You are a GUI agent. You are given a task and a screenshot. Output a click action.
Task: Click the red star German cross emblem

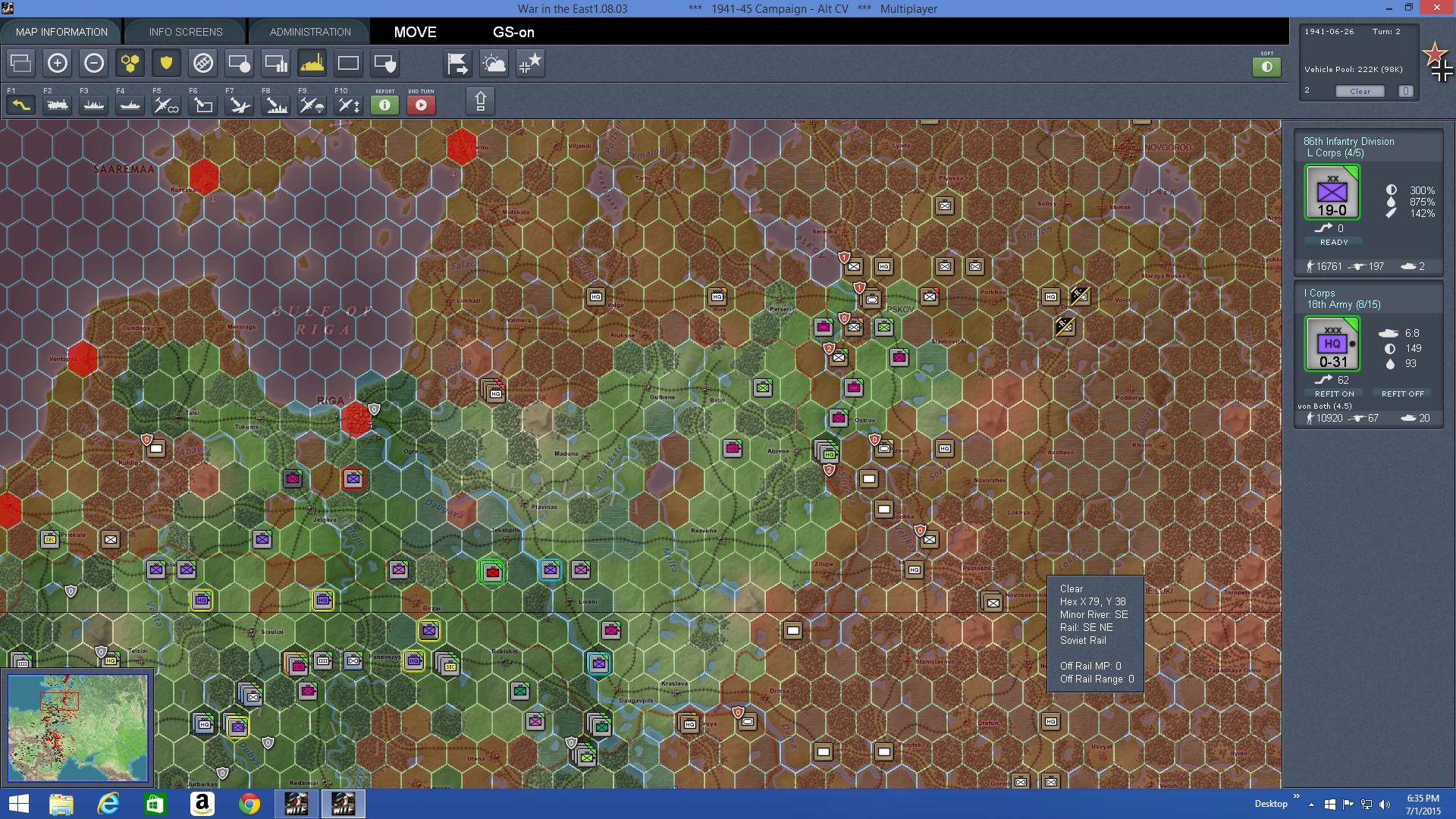tap(1438, 62)
